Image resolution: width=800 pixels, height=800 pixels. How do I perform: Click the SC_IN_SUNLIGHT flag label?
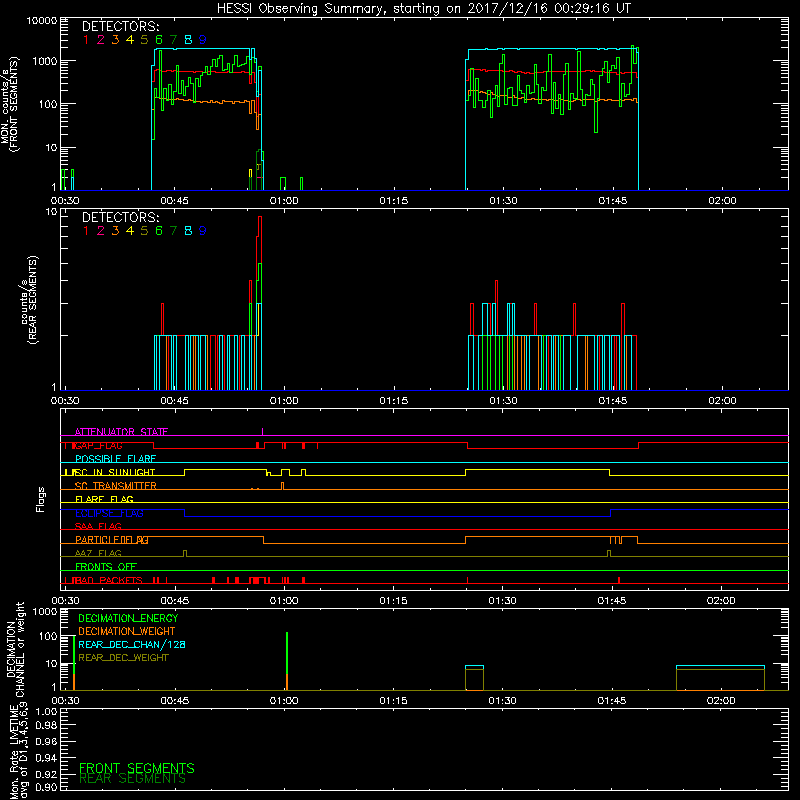(115, 472)
